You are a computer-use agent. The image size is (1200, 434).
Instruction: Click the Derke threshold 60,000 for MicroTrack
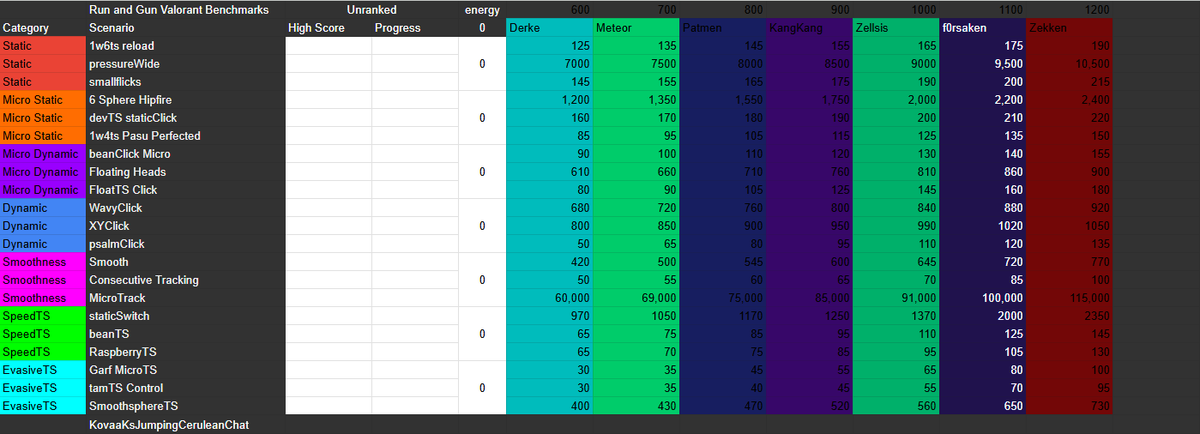click(x=549, y=297)
